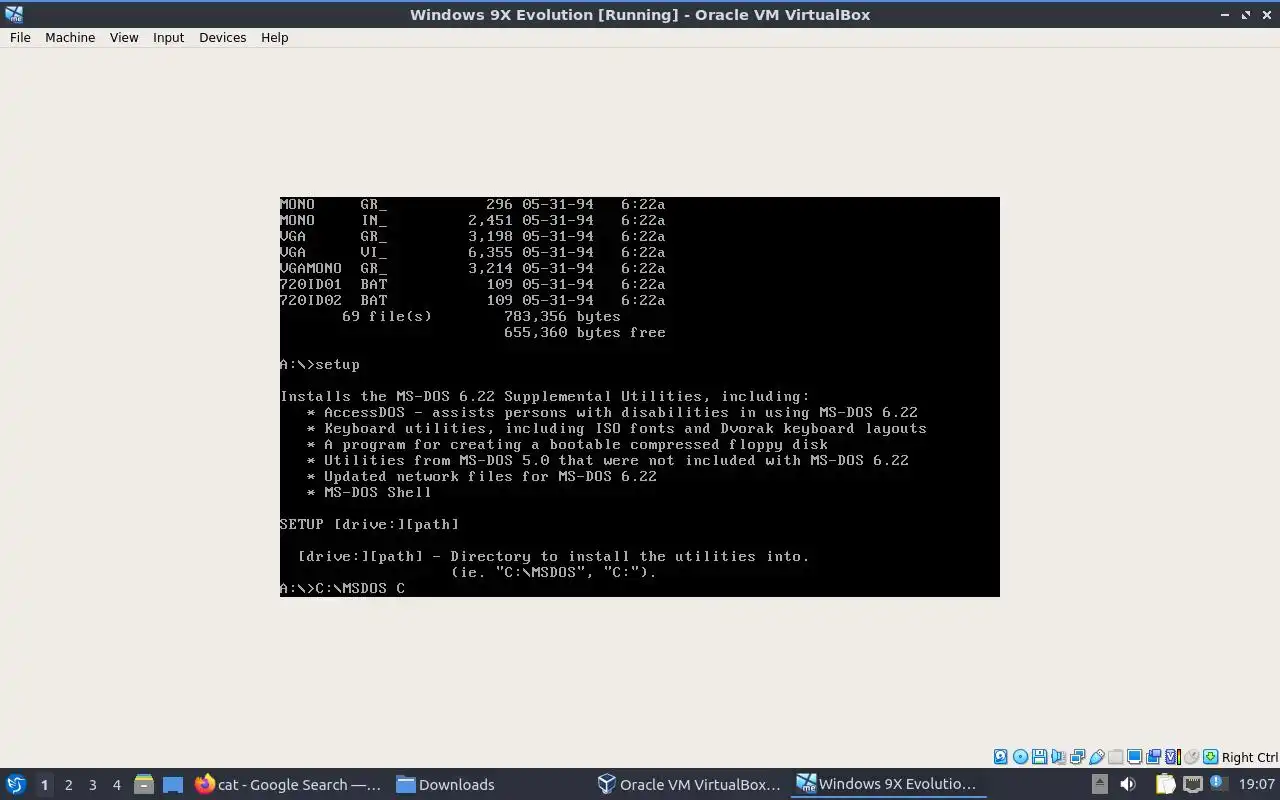Click the VGA VI_ file row

click(x=473, y=252)
